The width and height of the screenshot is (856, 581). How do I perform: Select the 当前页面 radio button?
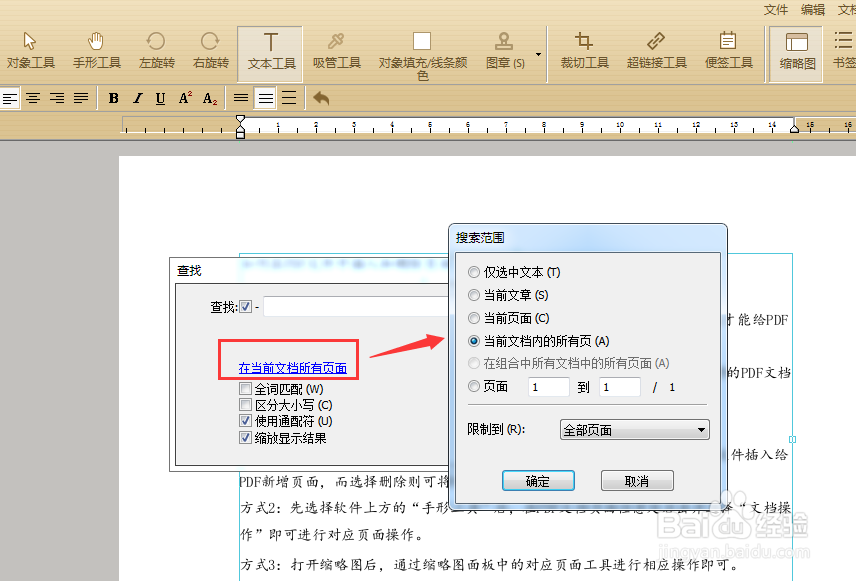pyautogui.click(x=473, y=318)
